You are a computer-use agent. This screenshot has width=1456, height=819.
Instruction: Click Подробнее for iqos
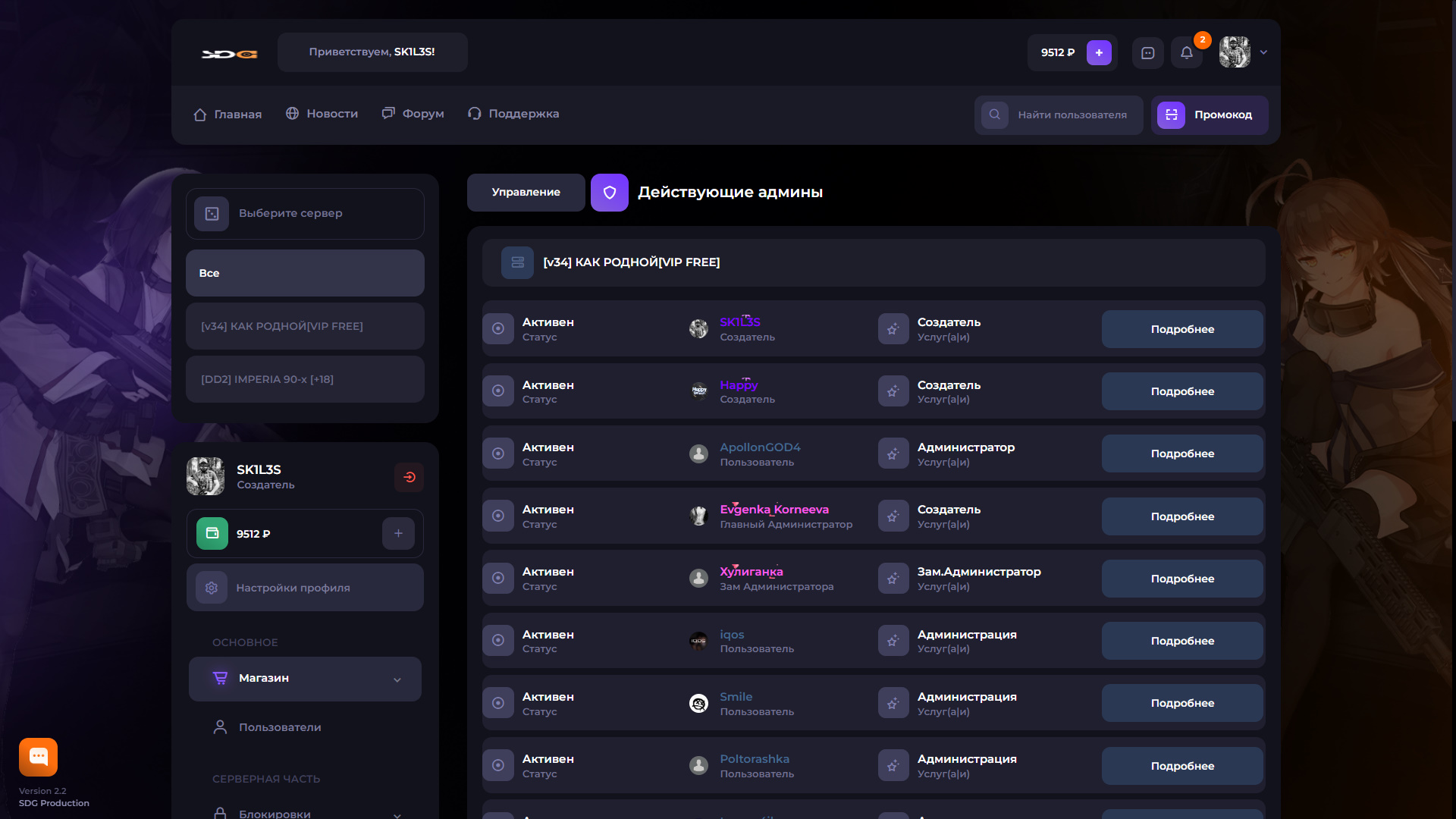click(1182, 641)
